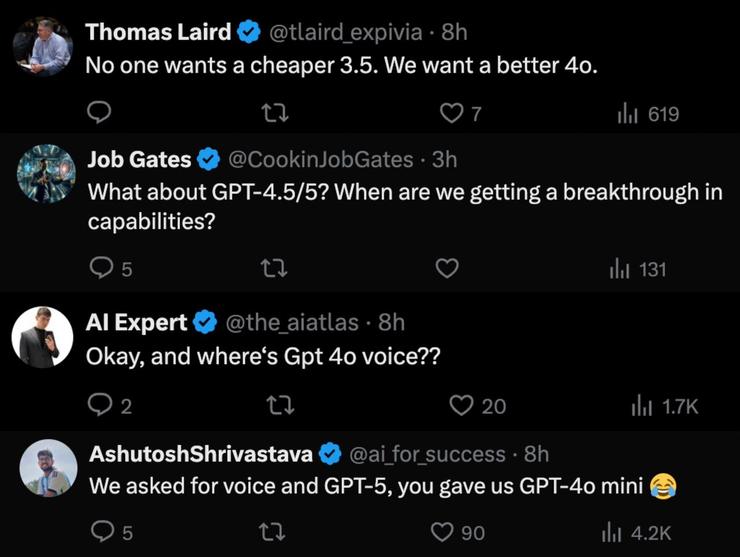Reply to AI Expert's tweet

coord(100,405)
